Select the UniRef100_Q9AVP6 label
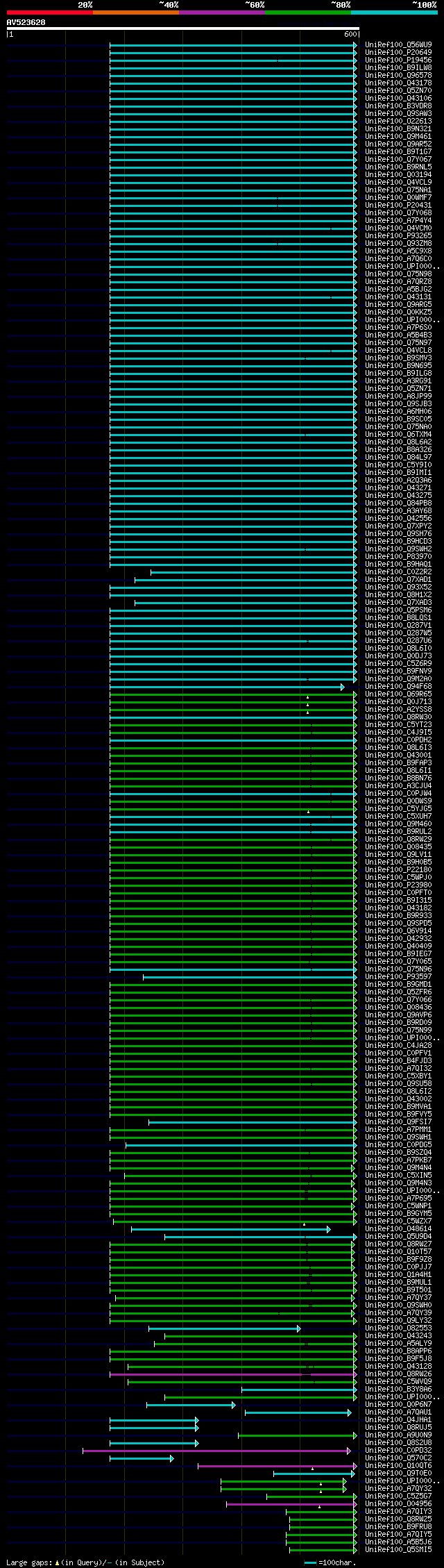444x1568 pixels. click(x=398, y=1015)
